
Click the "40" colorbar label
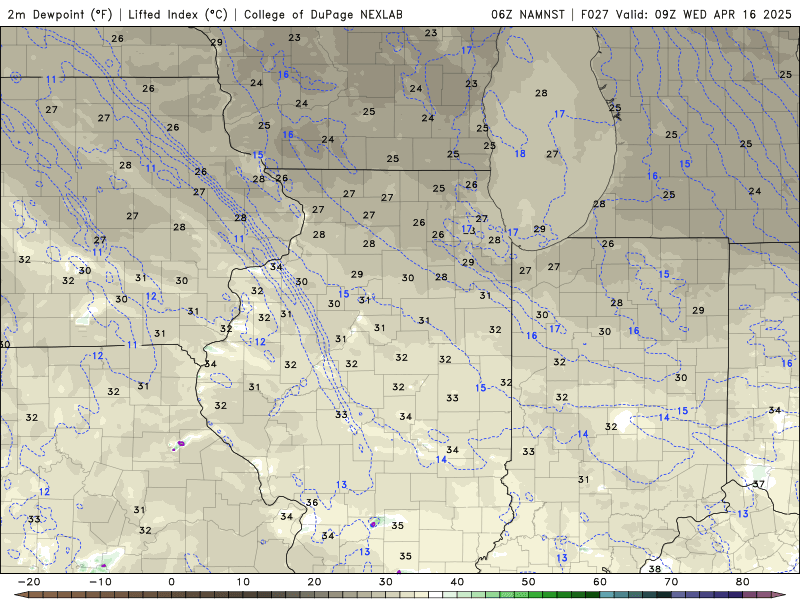pos(457,582)
